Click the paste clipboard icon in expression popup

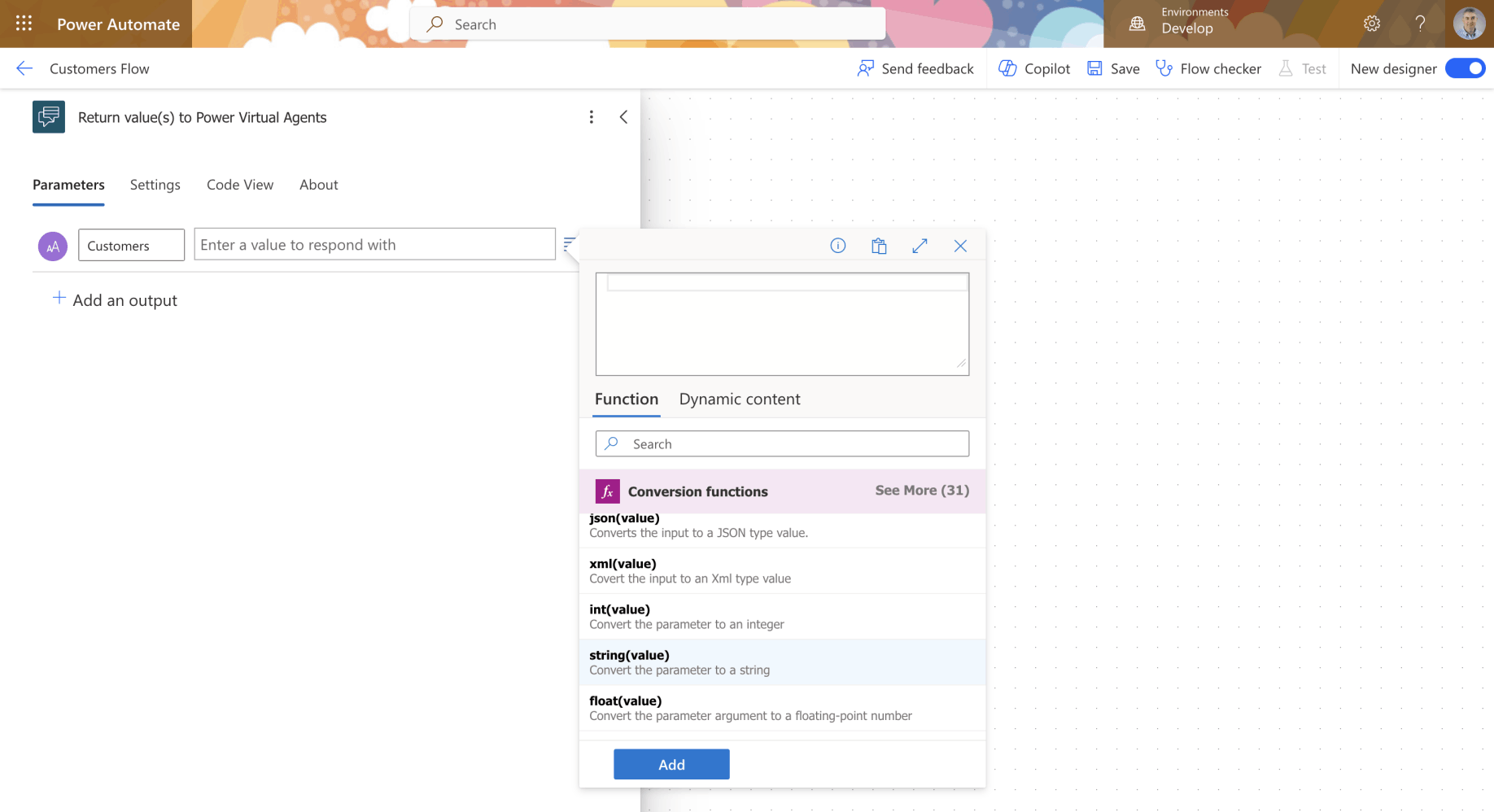879,246
